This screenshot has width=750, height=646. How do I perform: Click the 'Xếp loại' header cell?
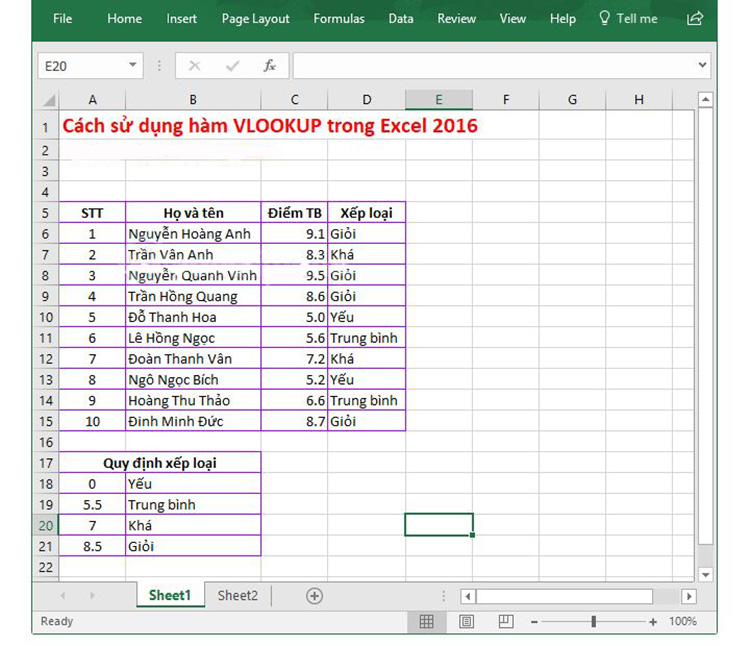pos(366,213)
